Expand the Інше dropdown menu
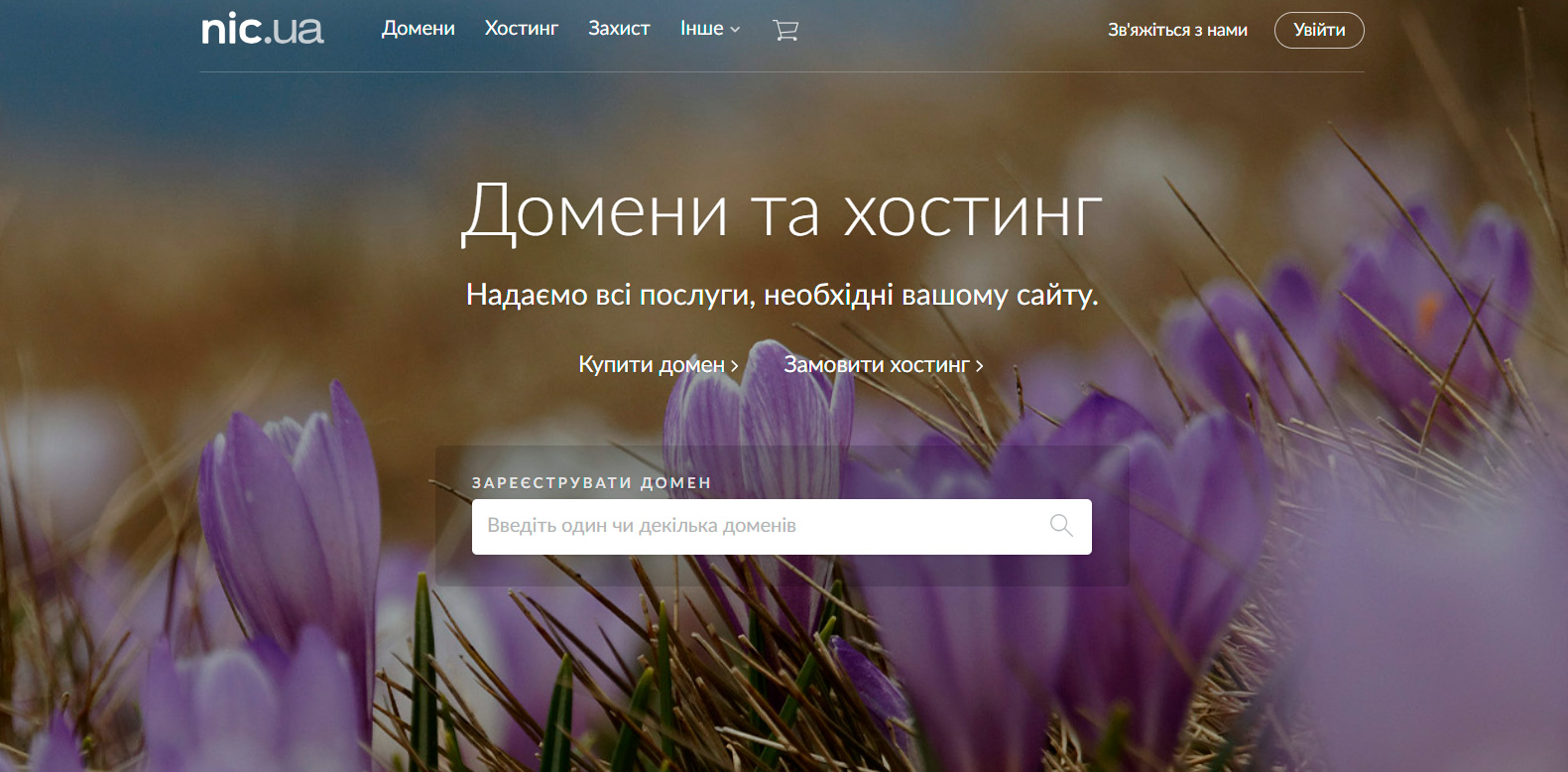This screenshot has width=1568, height=772. click(x=710, y=29)
